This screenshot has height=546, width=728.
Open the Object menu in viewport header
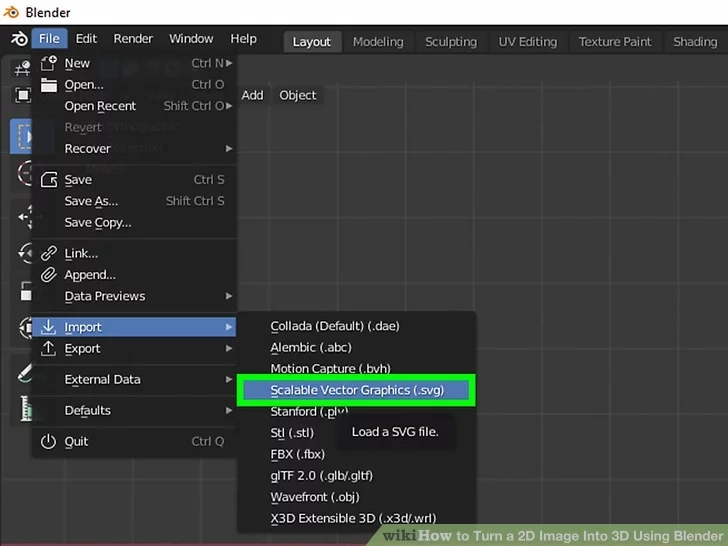[x=297, y=95]
